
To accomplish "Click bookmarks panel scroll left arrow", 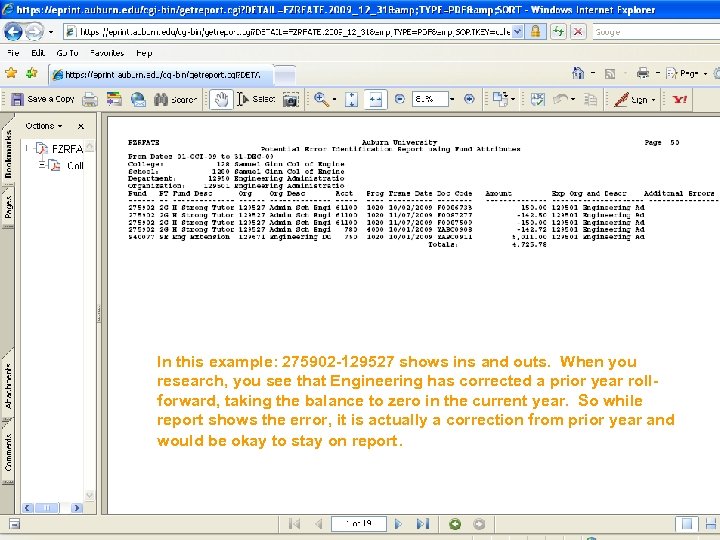I will 28,508.
